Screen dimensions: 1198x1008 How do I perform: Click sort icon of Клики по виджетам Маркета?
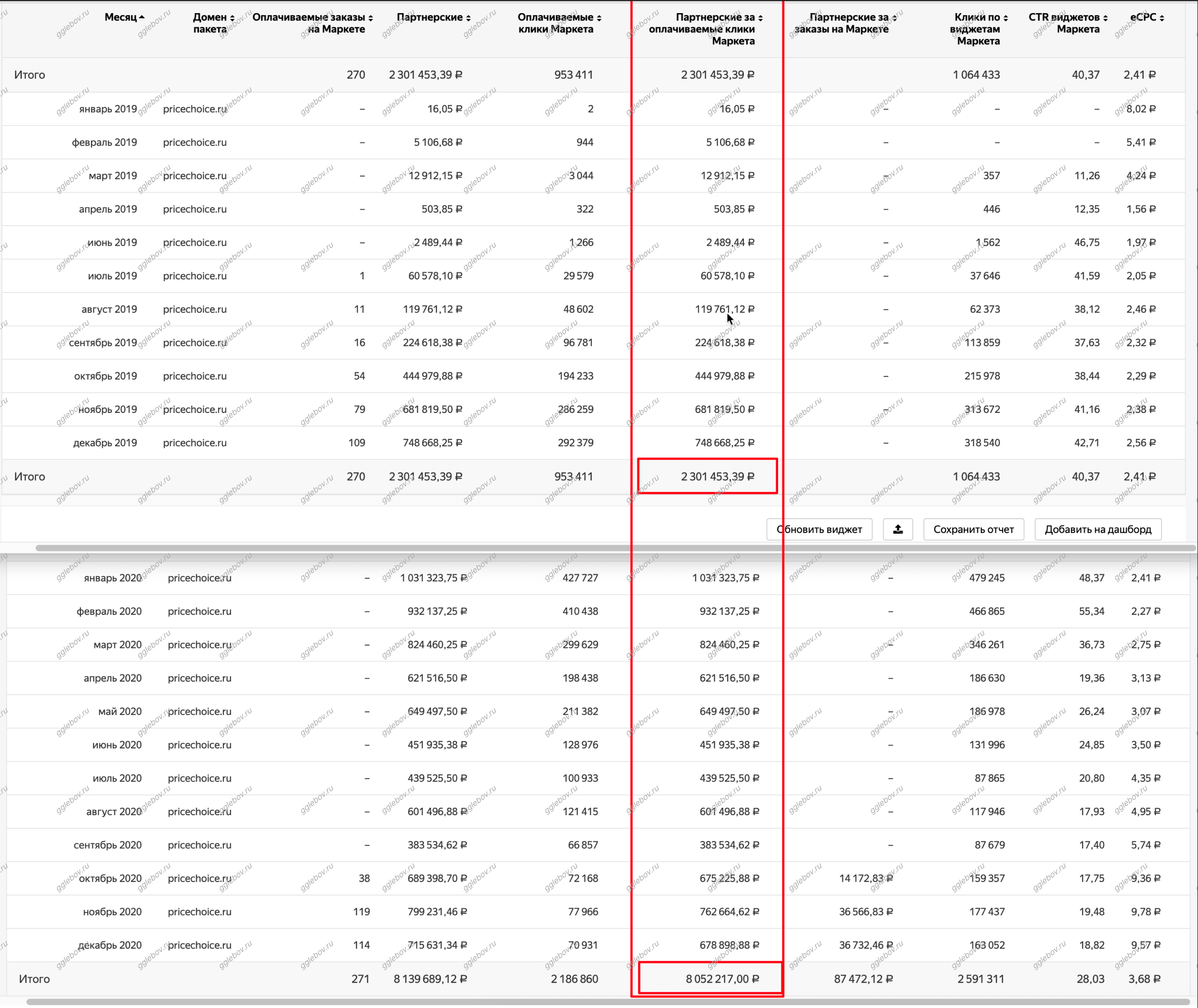pos(1006,18)
